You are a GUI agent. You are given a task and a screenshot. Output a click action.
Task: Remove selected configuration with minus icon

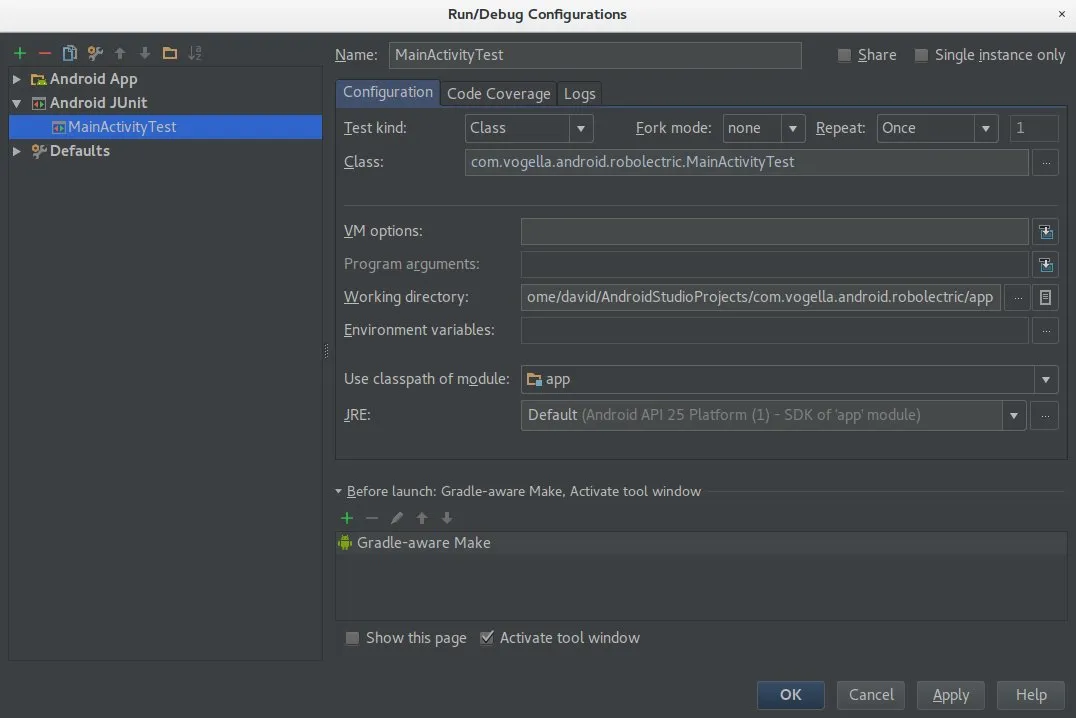pos(45,54)
